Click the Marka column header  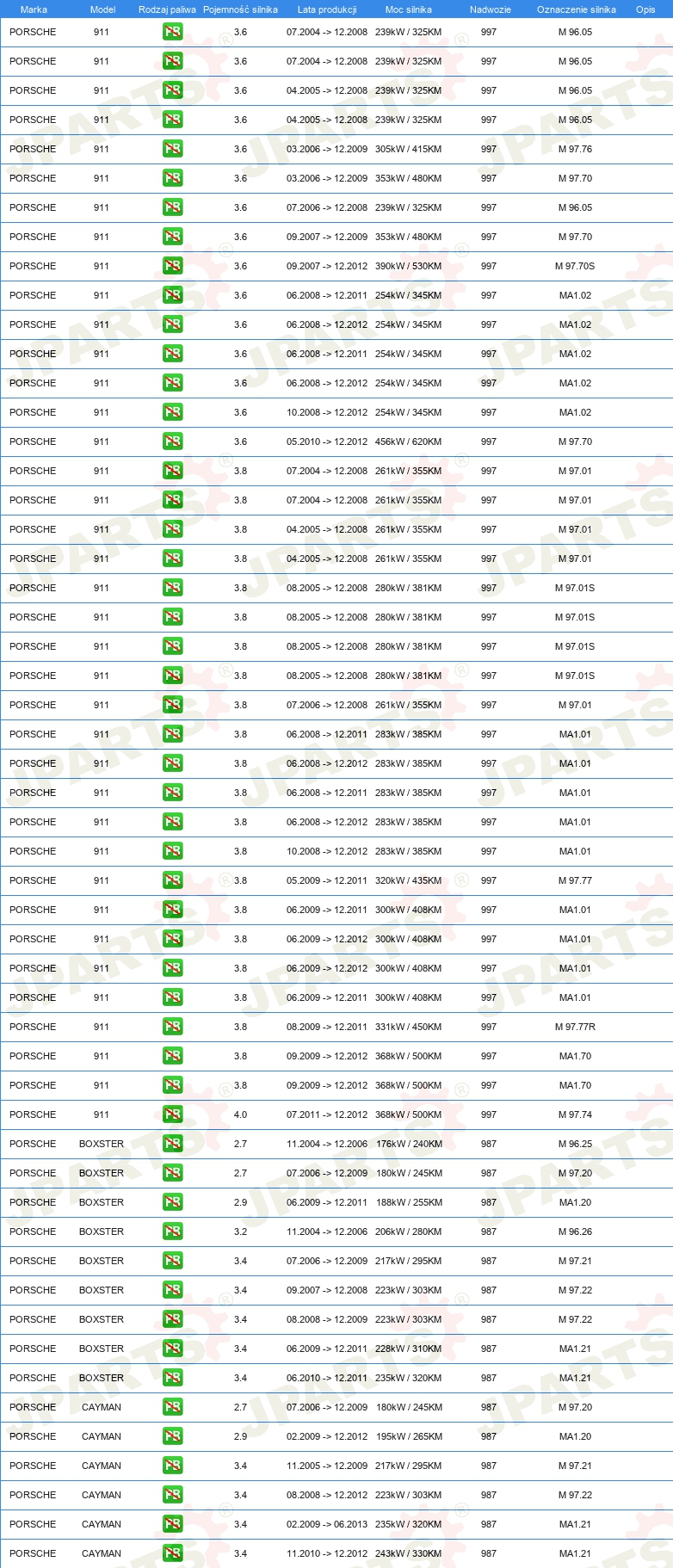[x=34, y=9]
